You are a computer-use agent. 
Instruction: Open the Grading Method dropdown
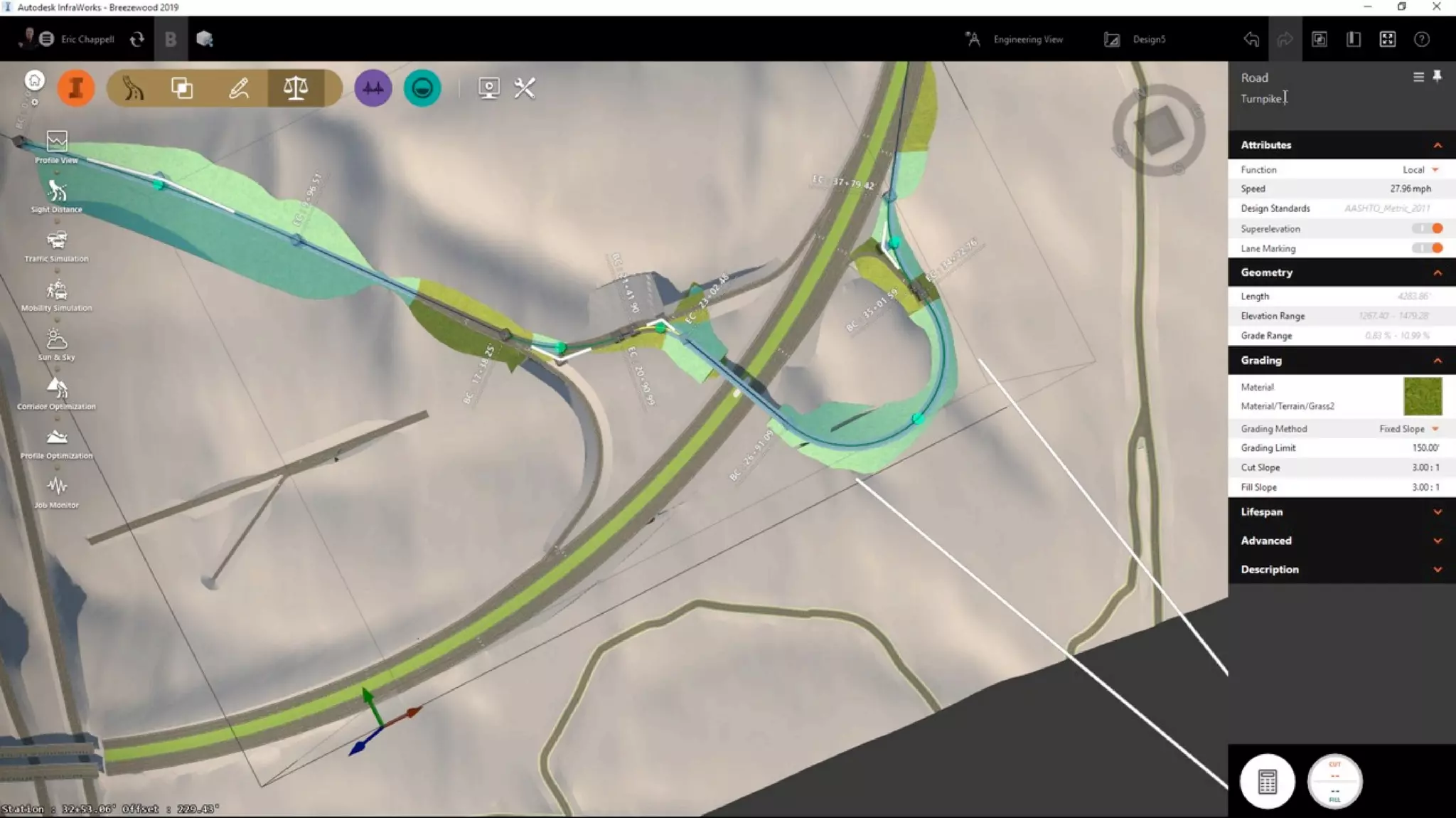pyautogui.click(x=1408, y=429)
